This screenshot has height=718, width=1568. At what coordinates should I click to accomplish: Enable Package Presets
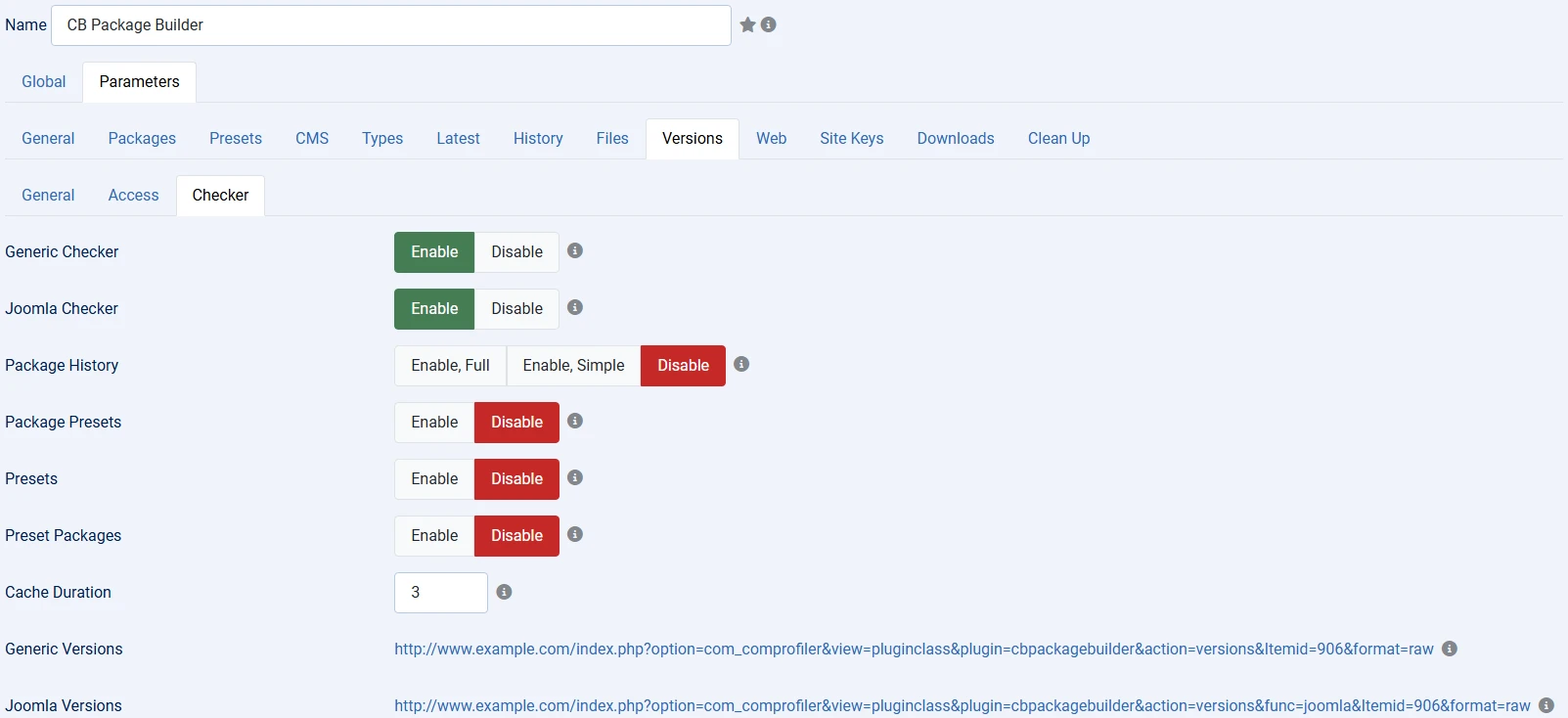[x=434, y=423]
